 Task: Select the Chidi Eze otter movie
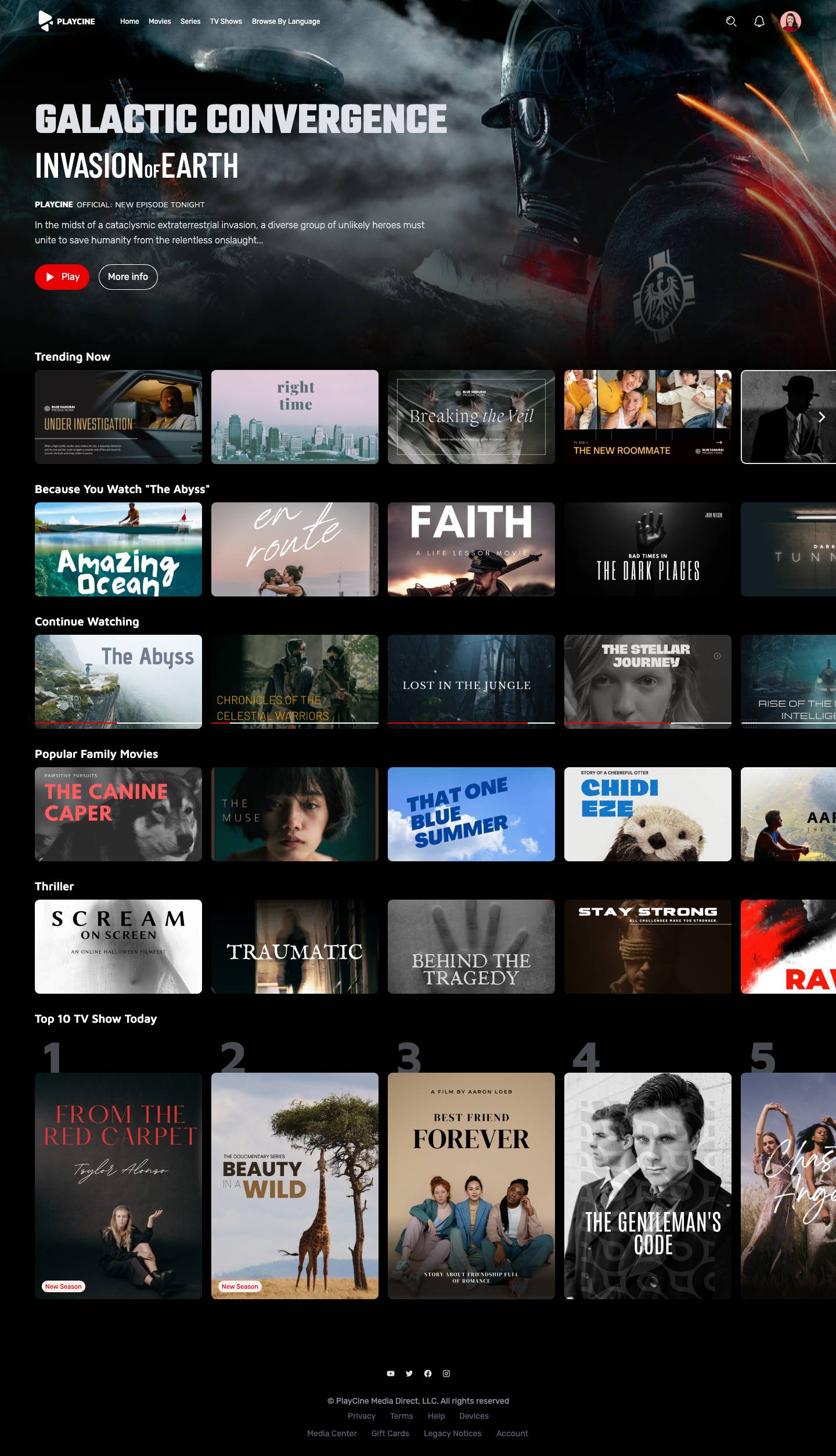pyautogui.click(x=647, y=814)
